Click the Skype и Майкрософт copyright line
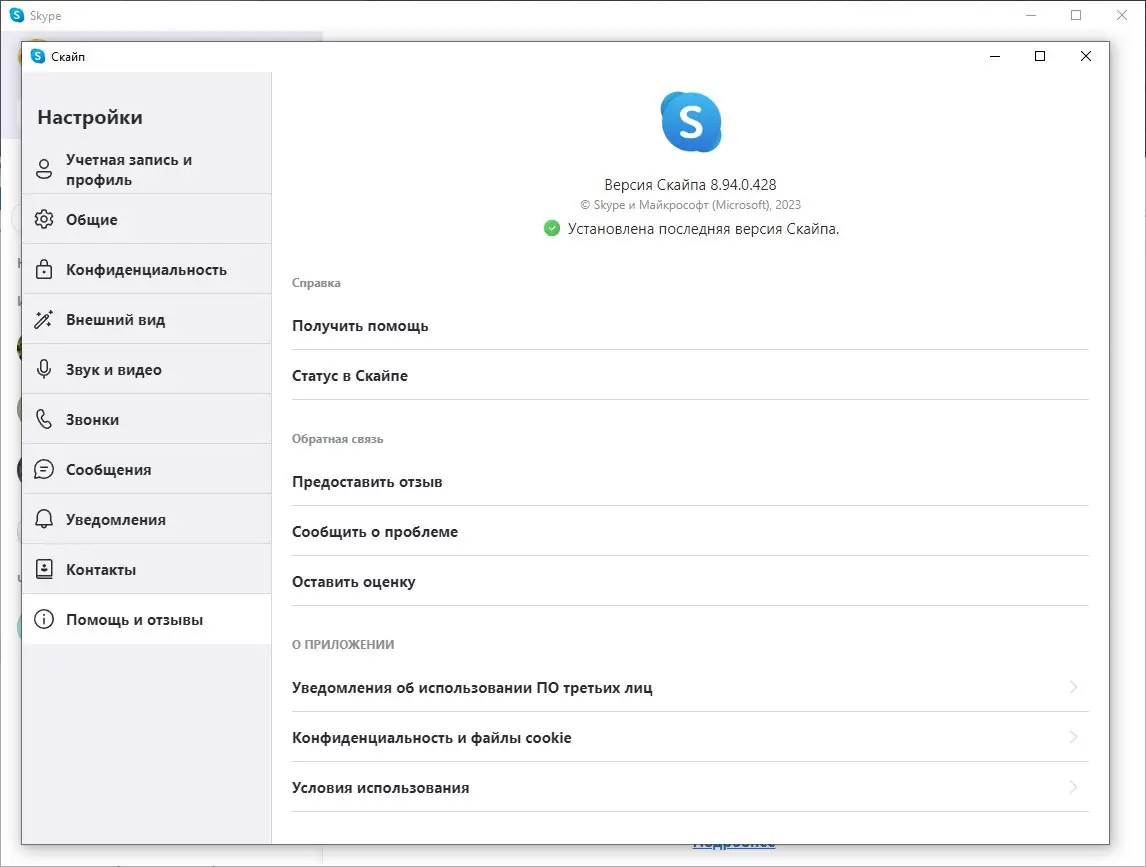Image resolution: width=1146 pixels, height=867 pixels. (691, 205)
